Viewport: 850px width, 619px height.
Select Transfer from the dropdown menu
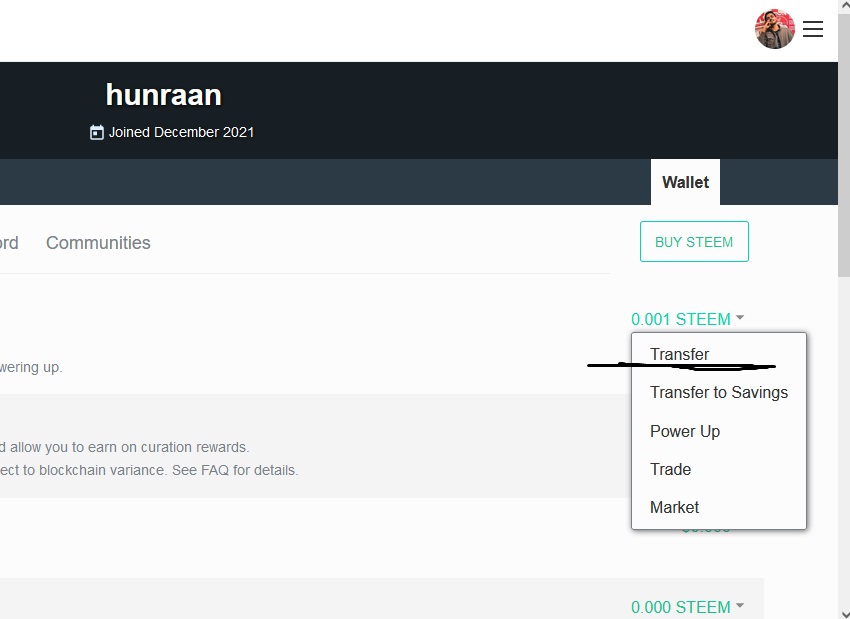tap(679, 354)
